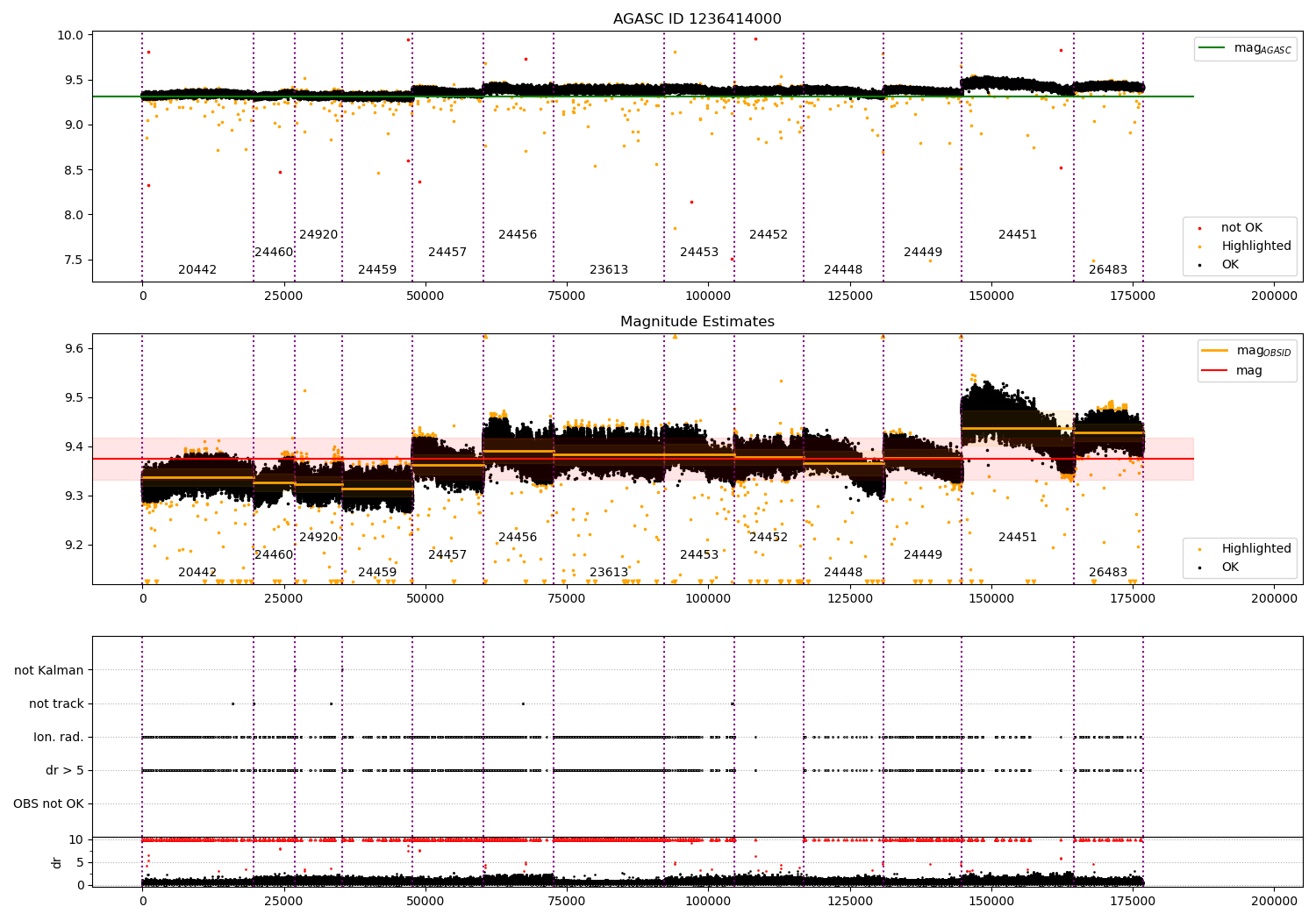Click OBSID label 24451 in Magnitude Estimates plot

pos(1018,538)
